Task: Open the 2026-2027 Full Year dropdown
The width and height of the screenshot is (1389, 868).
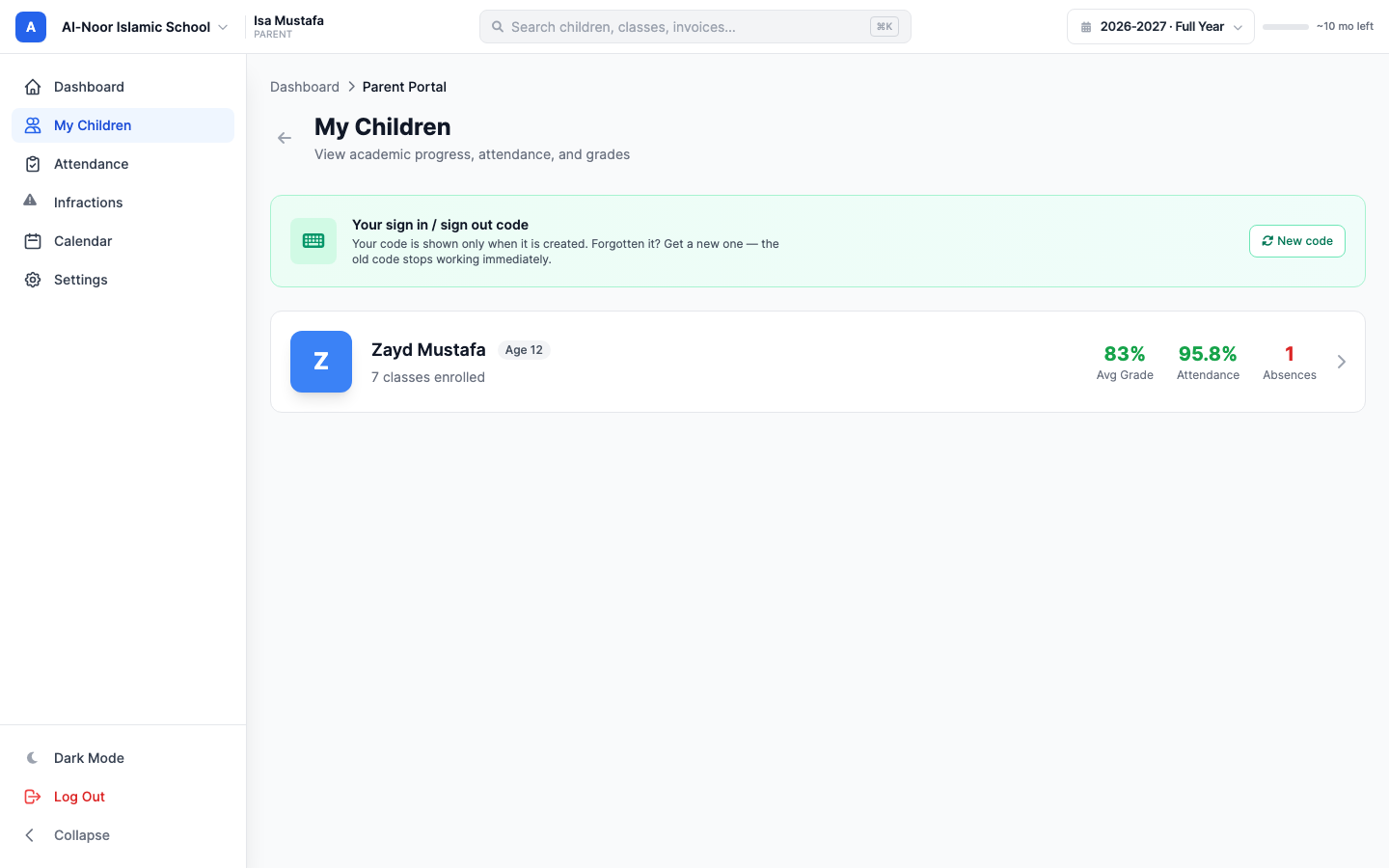Action: [x=1160, y=27]
